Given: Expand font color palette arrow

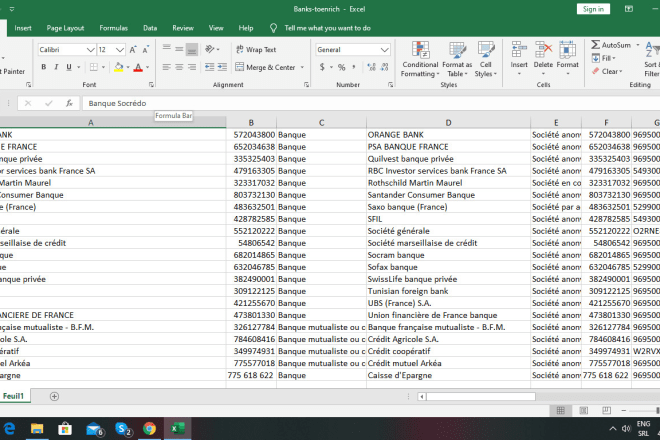Looking at the screenshot, I should pos(147,67).
